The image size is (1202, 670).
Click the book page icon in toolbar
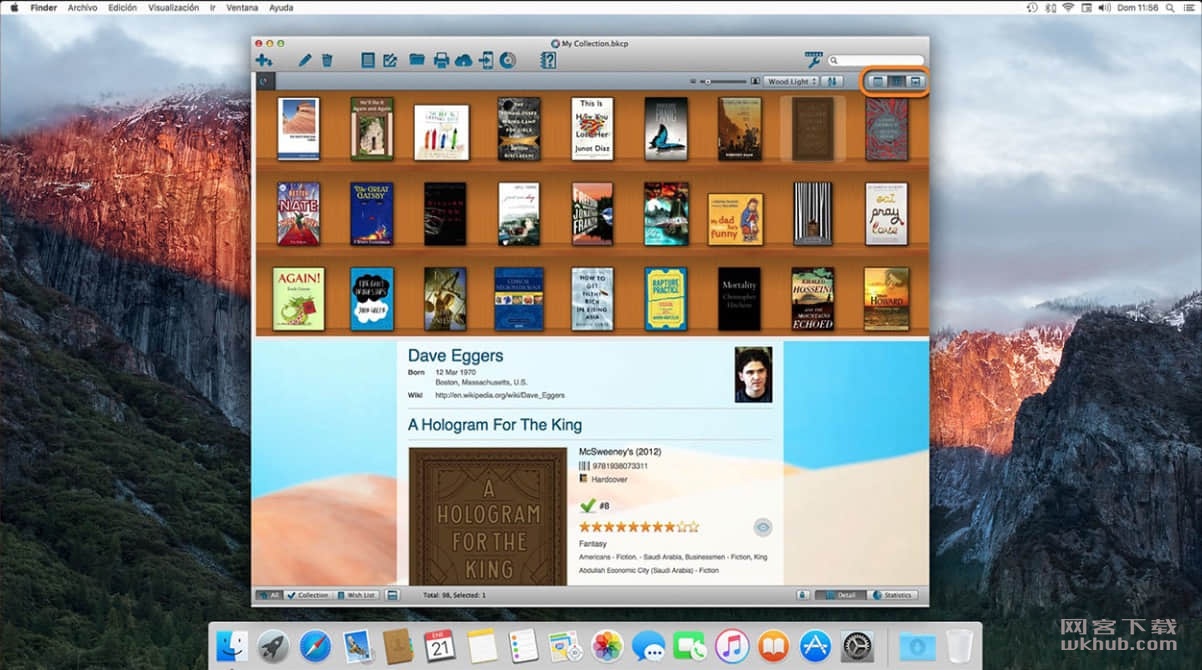pos(368,61)
